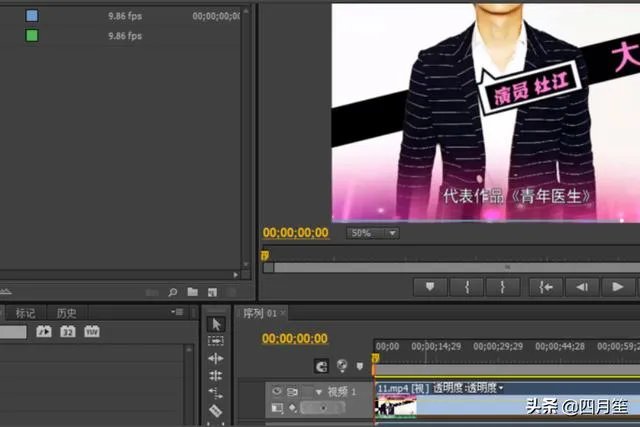Image resolution: width=640 pixels, height=427 pixels.
Task: Play the sequence in the program monitor
Action: (618, 287)
